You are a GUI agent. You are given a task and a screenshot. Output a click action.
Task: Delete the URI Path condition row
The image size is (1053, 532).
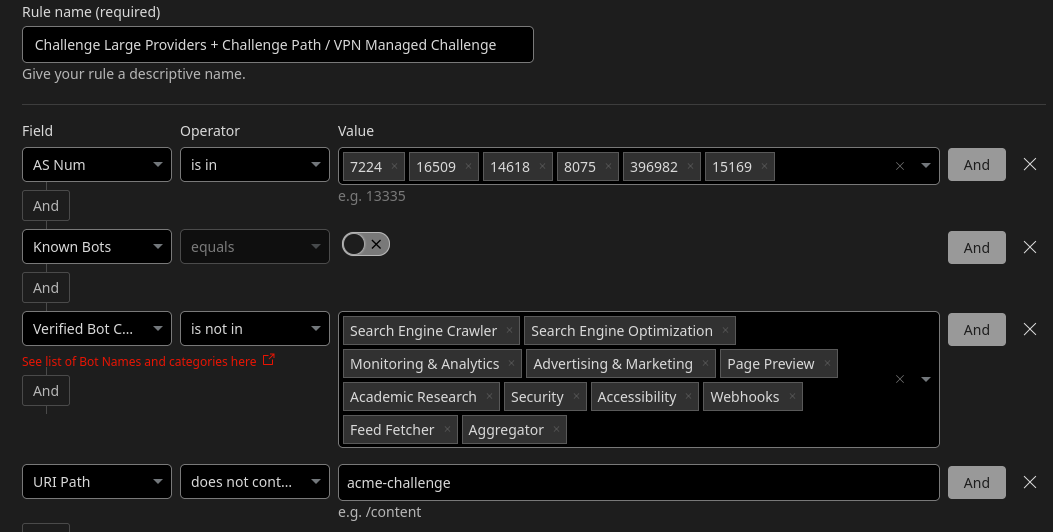[1029, 482]
